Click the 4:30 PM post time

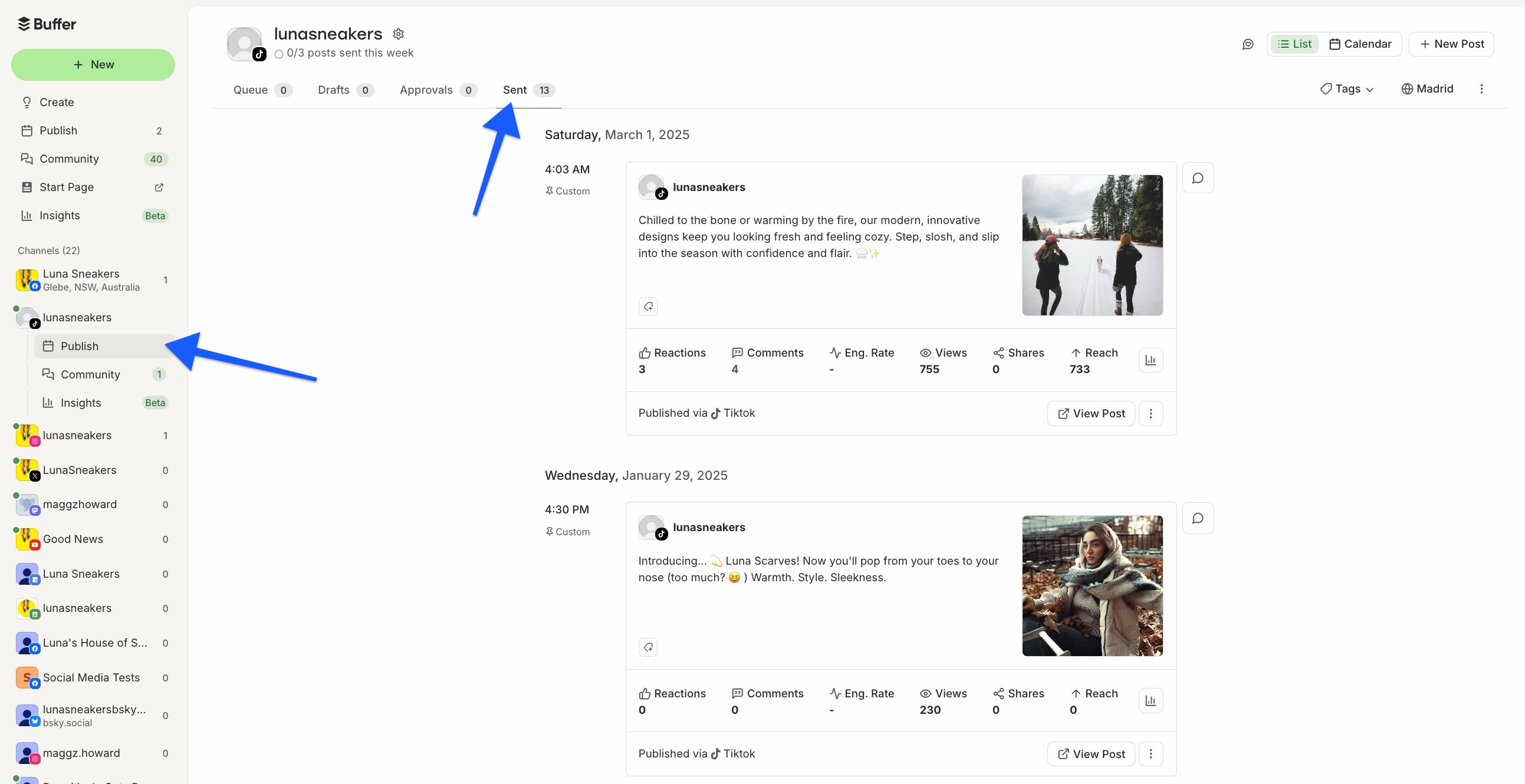(x=567, y=510)
